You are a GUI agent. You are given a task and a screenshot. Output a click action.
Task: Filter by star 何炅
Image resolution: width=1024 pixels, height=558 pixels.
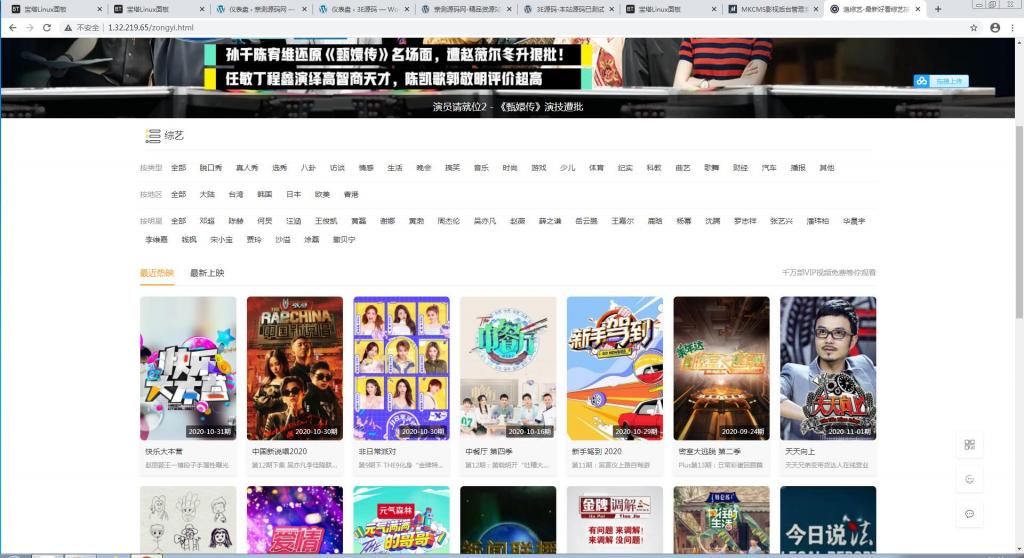264,220
